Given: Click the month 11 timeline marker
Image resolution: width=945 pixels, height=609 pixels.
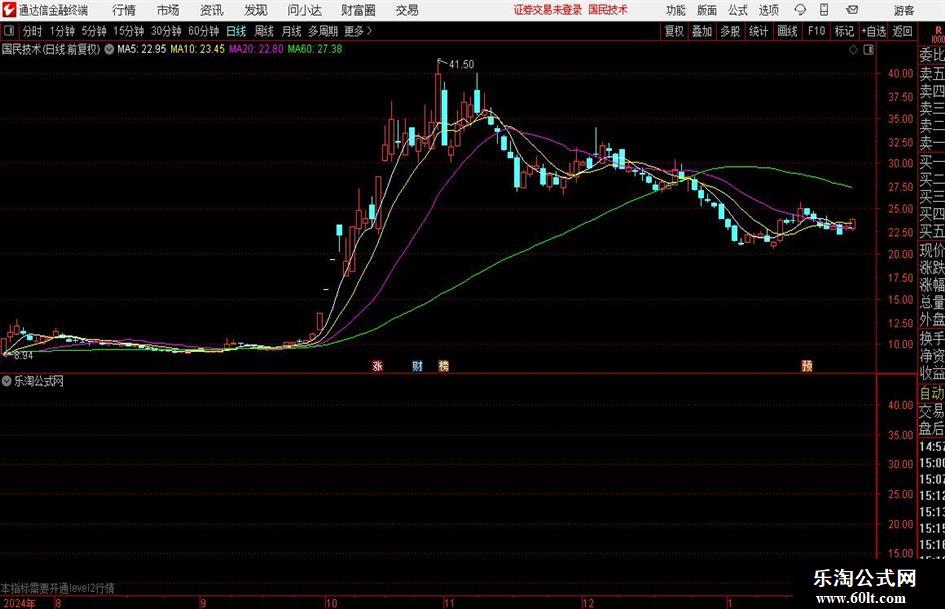Looking at the screenshot, I should pyautogui.click(x=448, y=603).
